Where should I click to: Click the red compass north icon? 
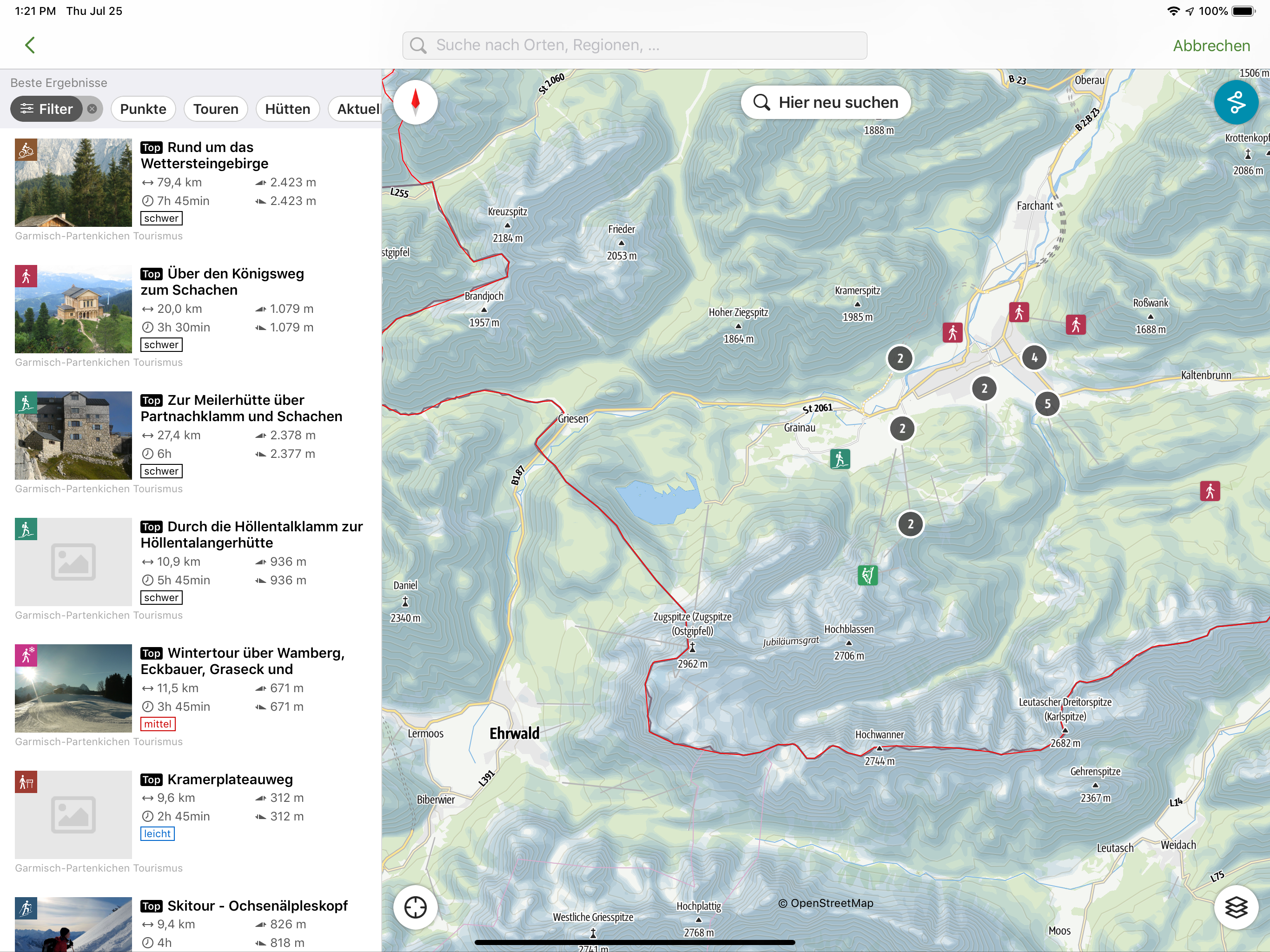coord(416,102)
